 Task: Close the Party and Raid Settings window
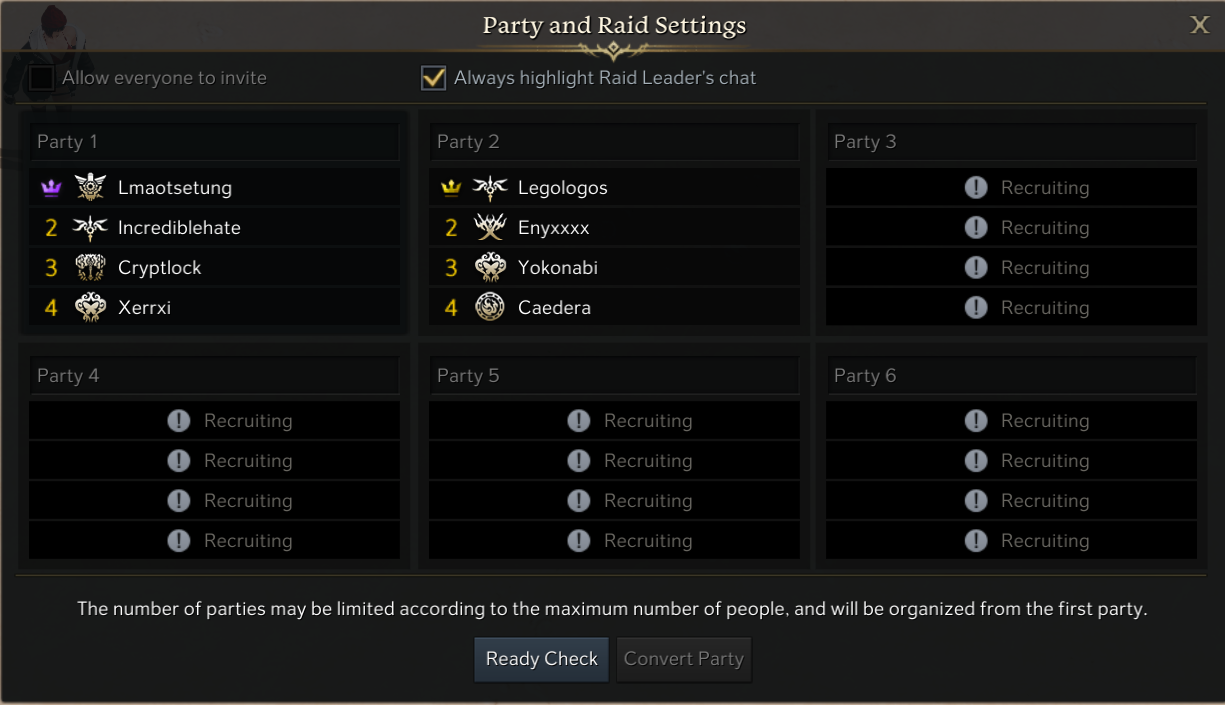[1199, 26]
